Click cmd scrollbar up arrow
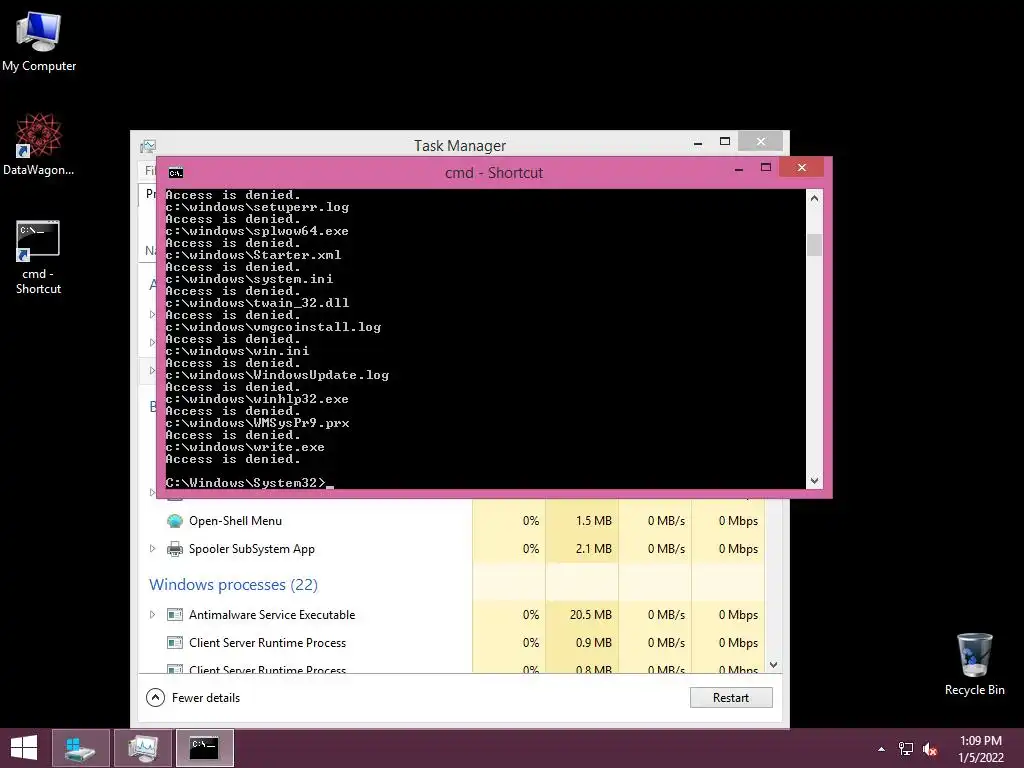Screen dimensions: 1024x768 814,198
